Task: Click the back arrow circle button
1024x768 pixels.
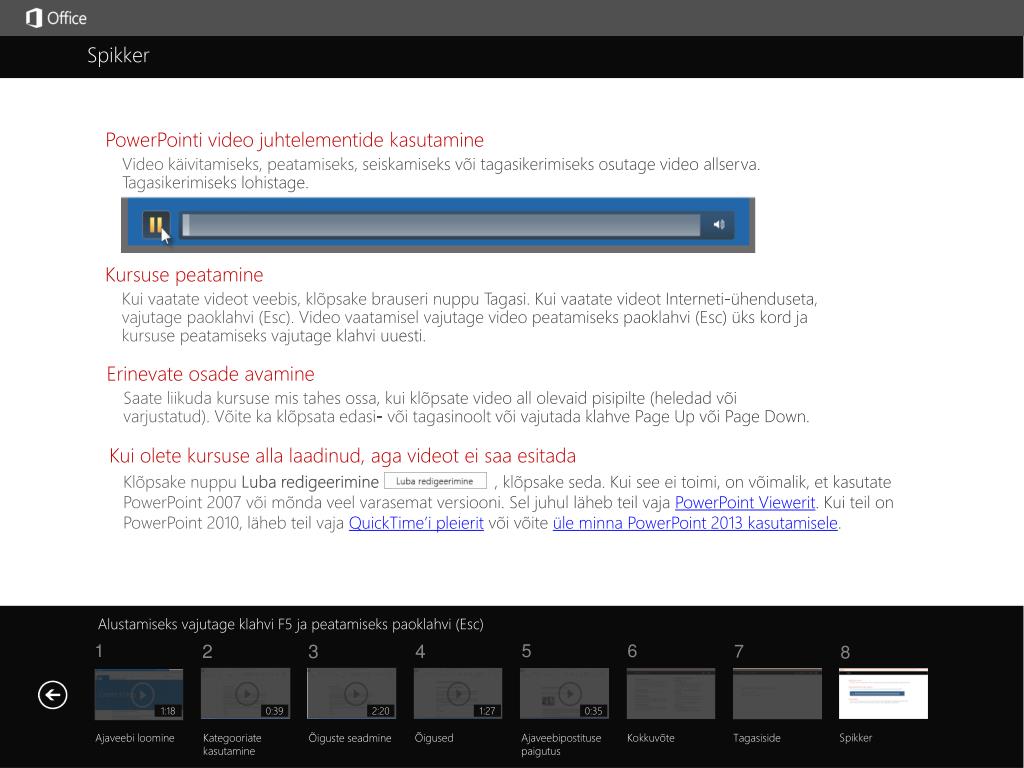Action: [52, 694]
